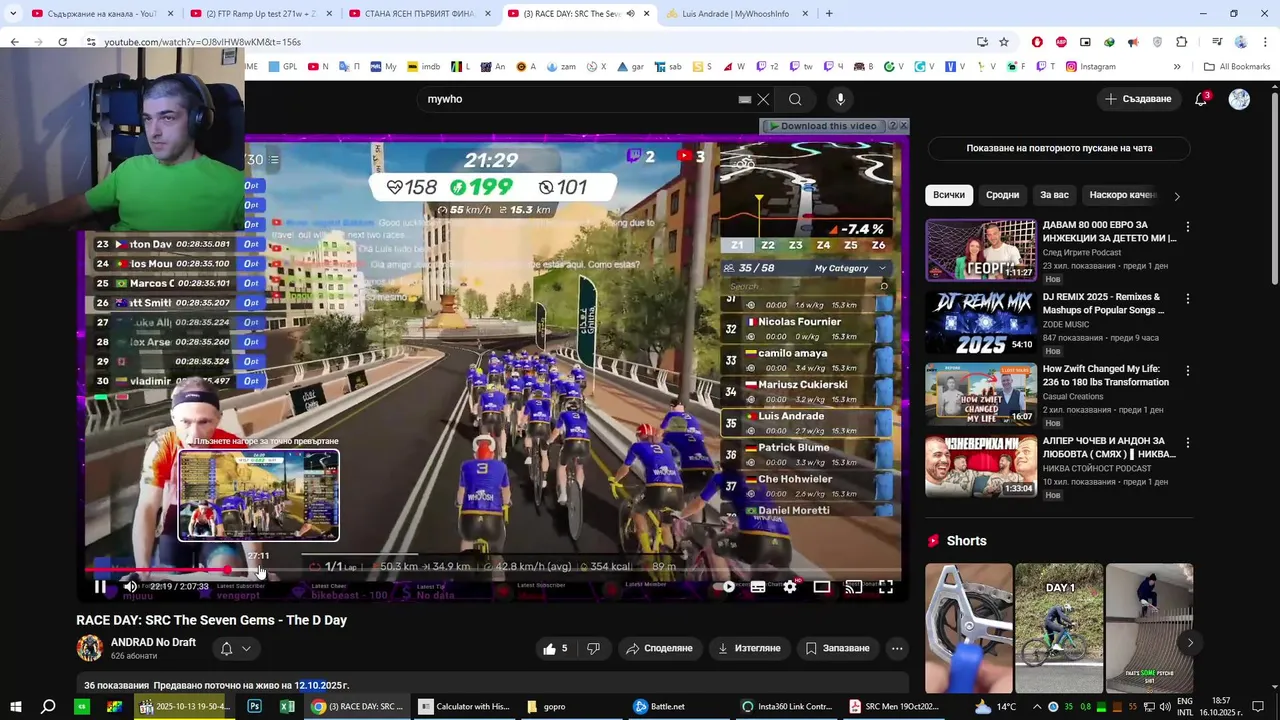
Task: Show hidden bookmarks with the chevron
Action: [1177, 66]
